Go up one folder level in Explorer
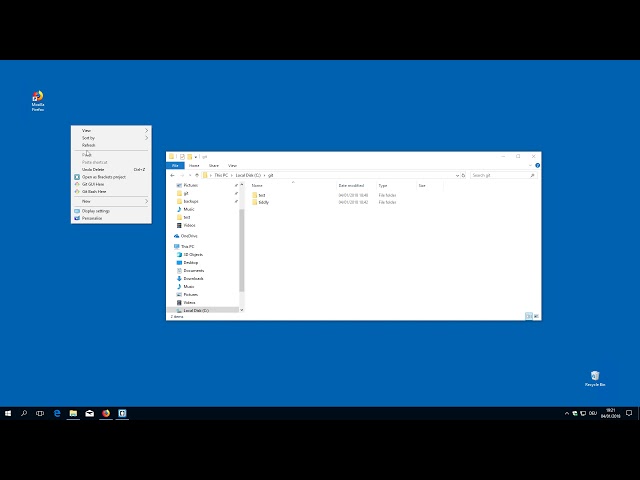The width and height of the screenshot is (640, 480). pyautogui.click(x=197, y=175)
